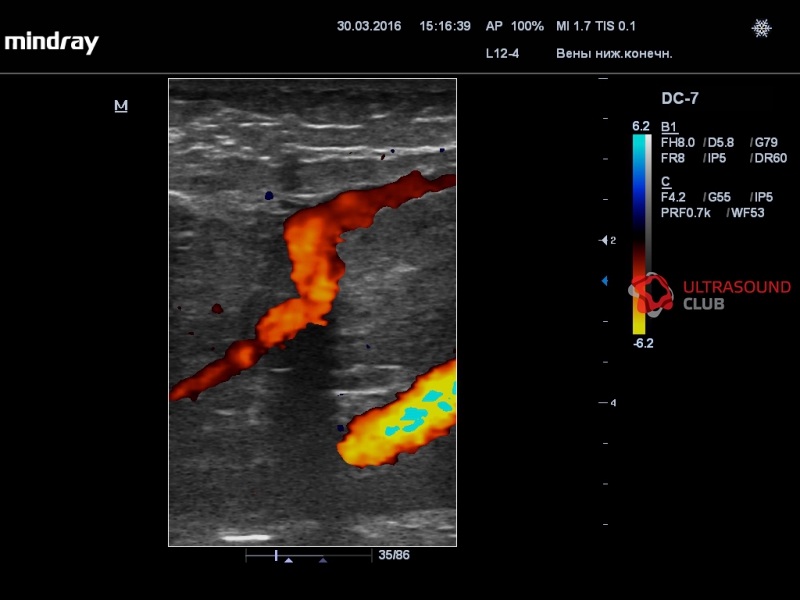This screenshot has width=800, height=600.
Task: Click the M orientation marker
Action: (121, 106)
